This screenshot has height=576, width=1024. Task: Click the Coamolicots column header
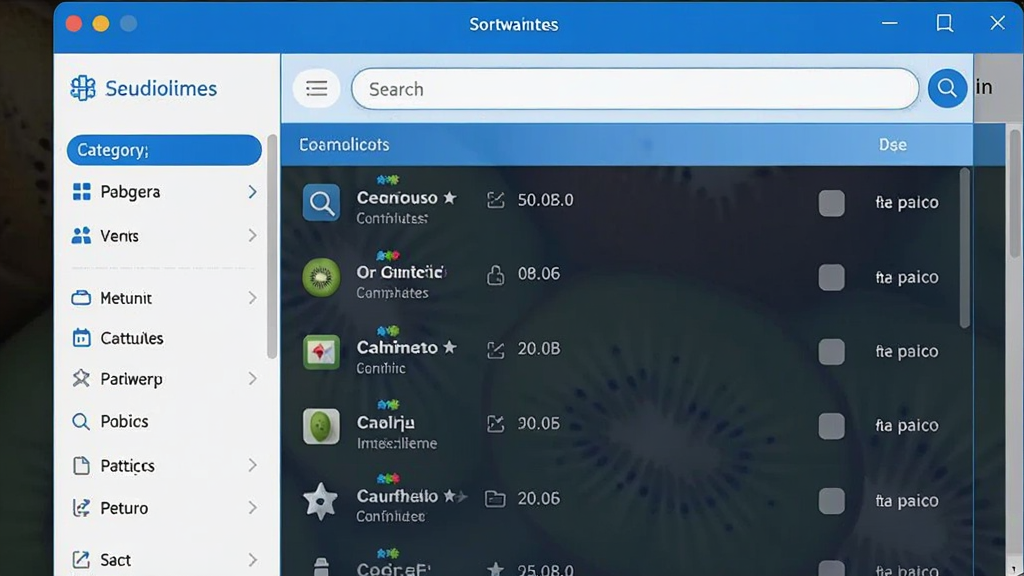click(x=344, y=144)
